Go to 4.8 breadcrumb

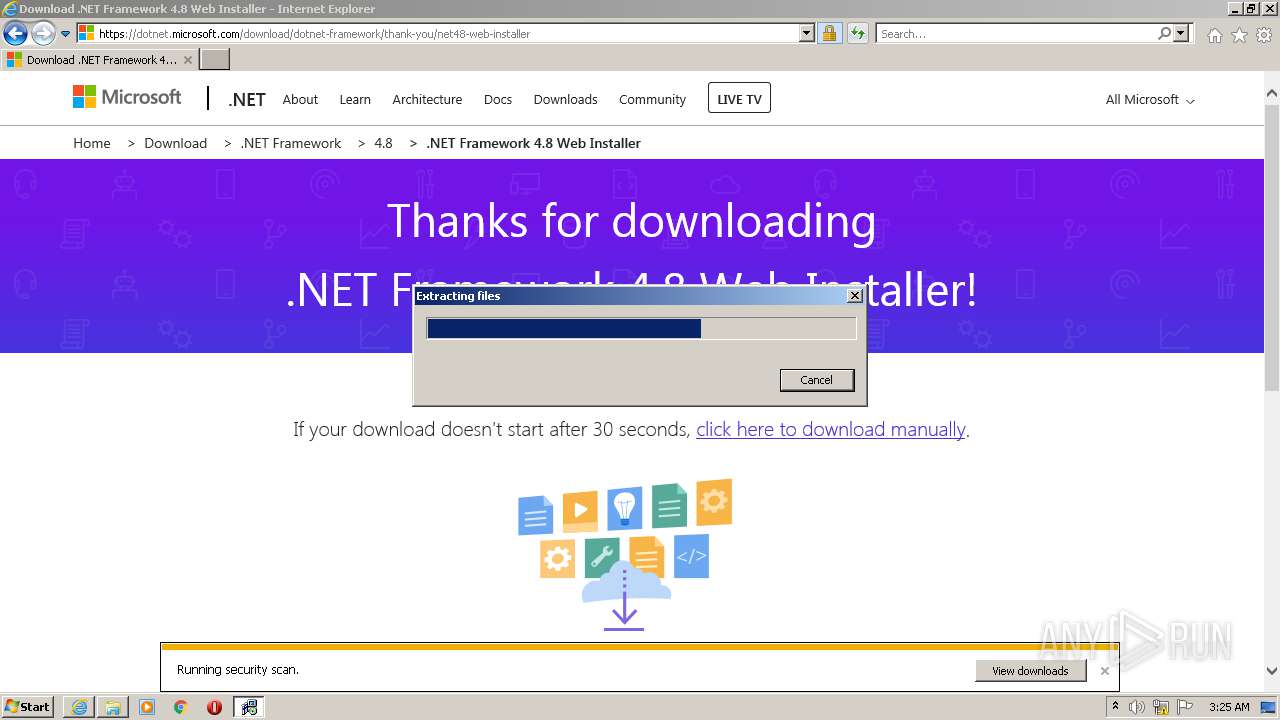click(x=383, y=143)
